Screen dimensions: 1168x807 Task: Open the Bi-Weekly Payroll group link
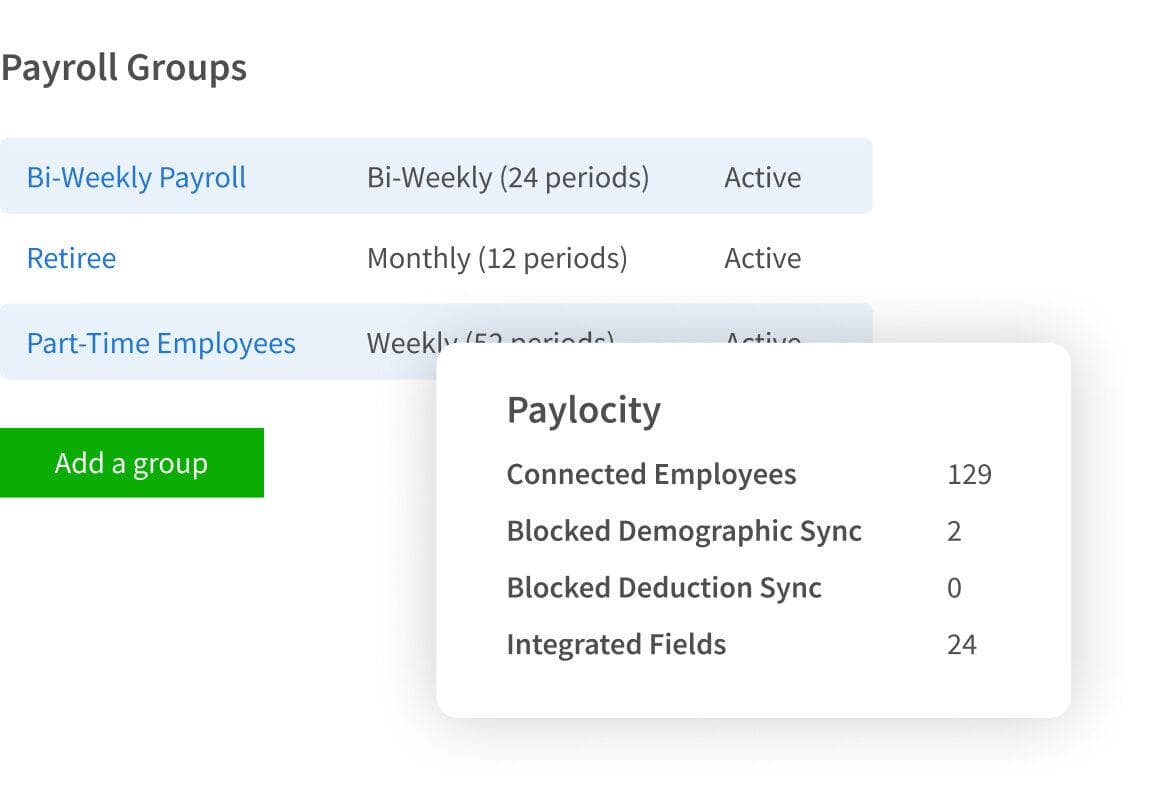tap(136, 178)
